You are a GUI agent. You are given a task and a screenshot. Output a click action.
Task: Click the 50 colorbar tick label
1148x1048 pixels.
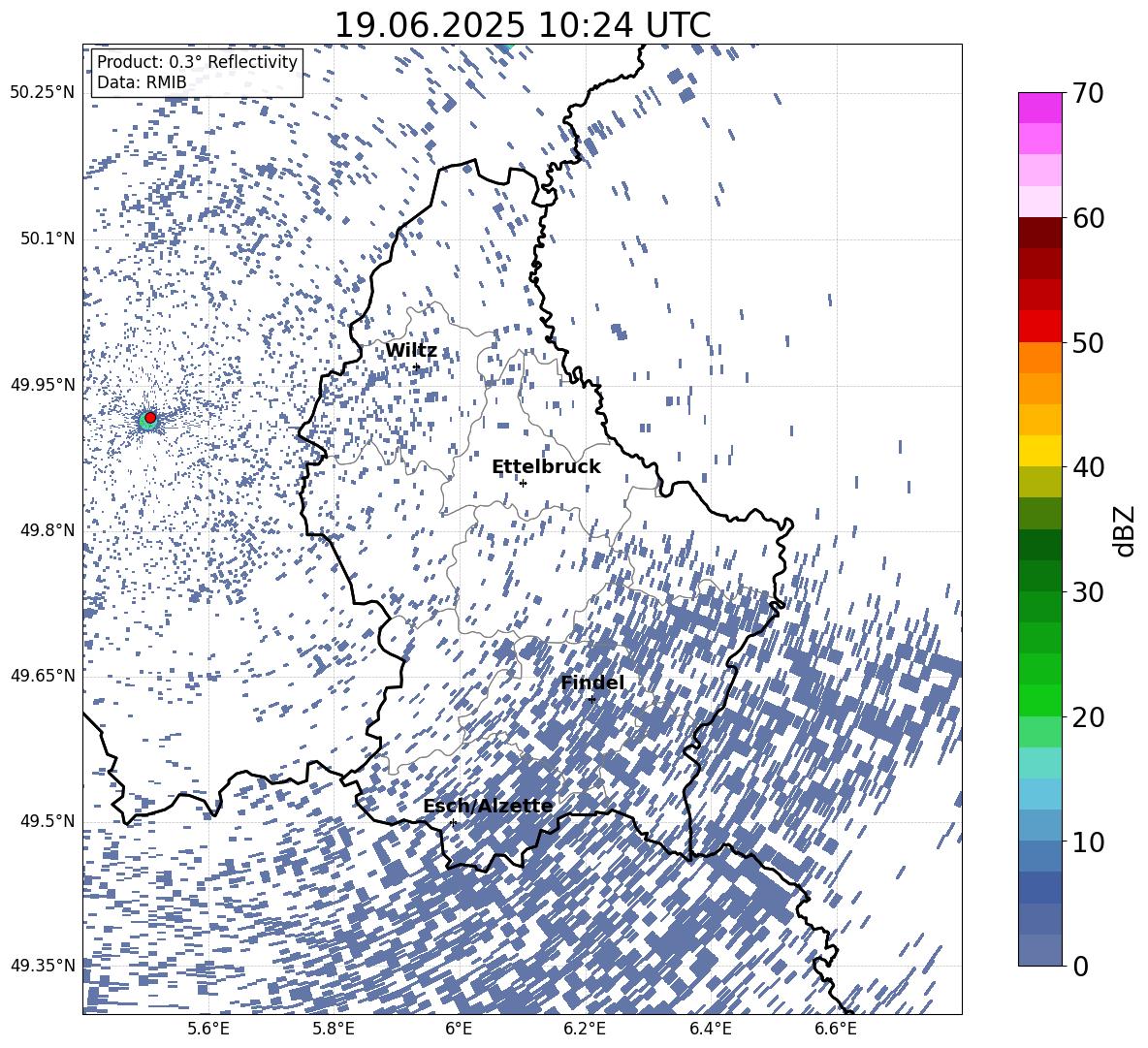coord(1088,342)
